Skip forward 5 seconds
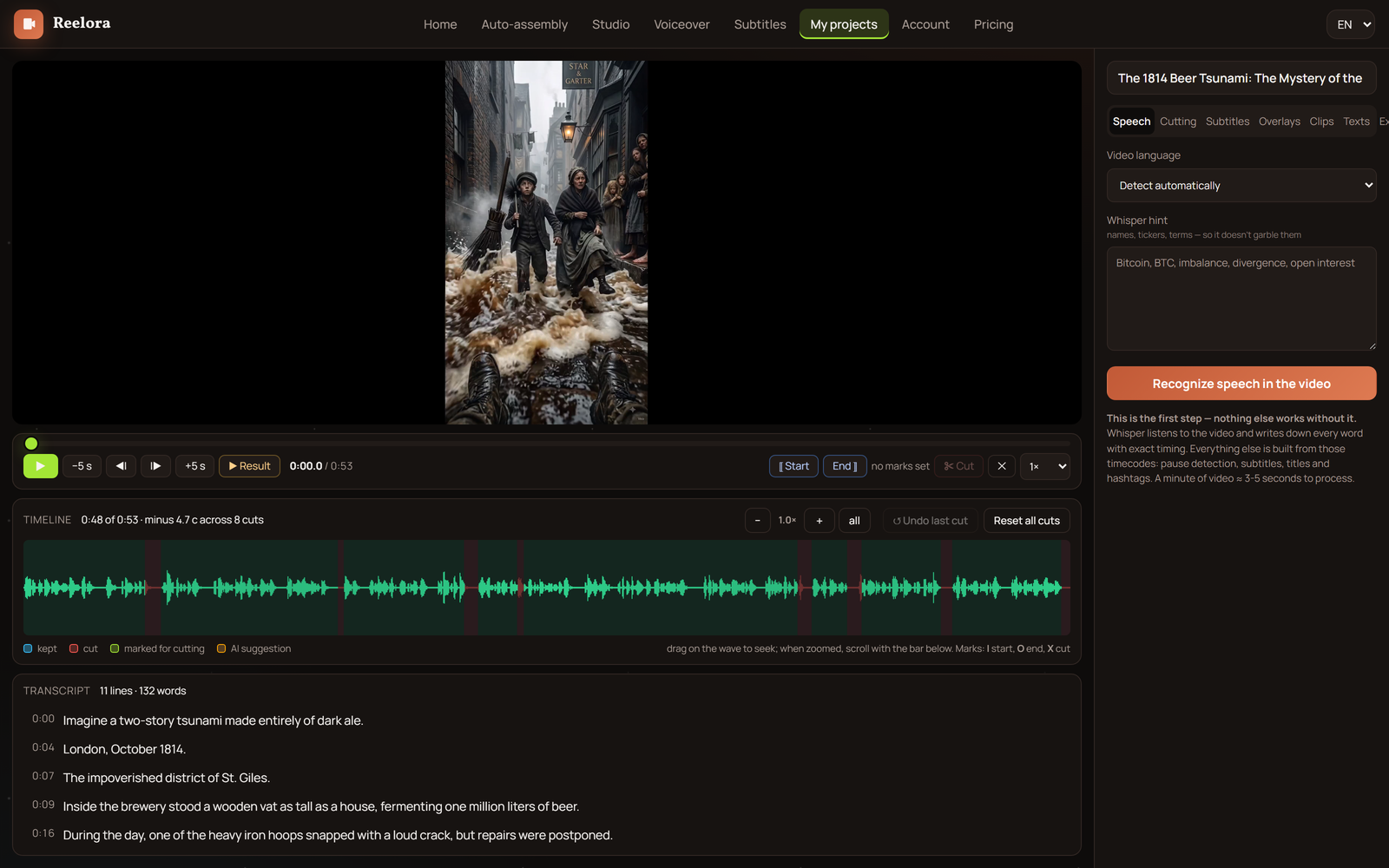The image size is (1389, 868). (x=194, y=466)
